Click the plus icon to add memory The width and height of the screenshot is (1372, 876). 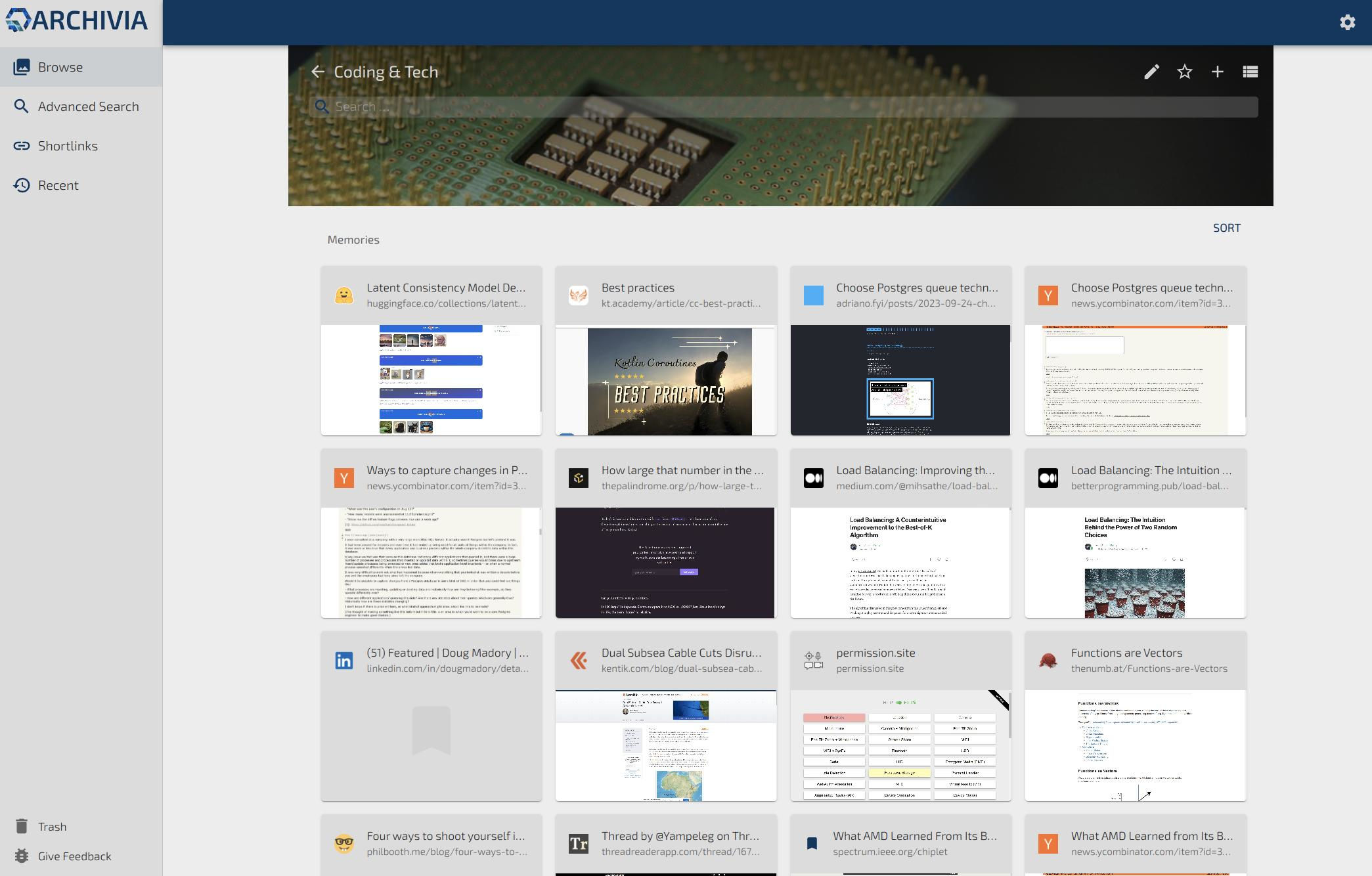pos(1217,72)
